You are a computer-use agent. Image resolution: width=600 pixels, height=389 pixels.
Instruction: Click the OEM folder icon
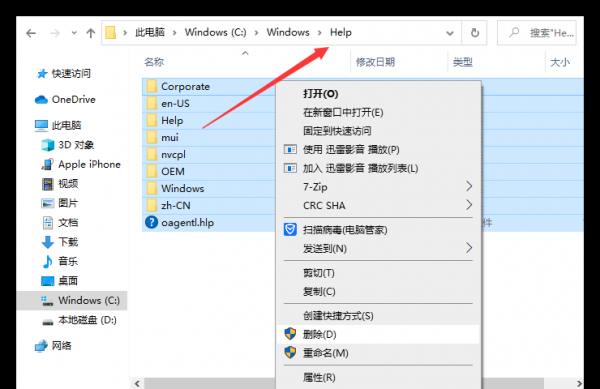pyautogui.click(x=152, y=171)
